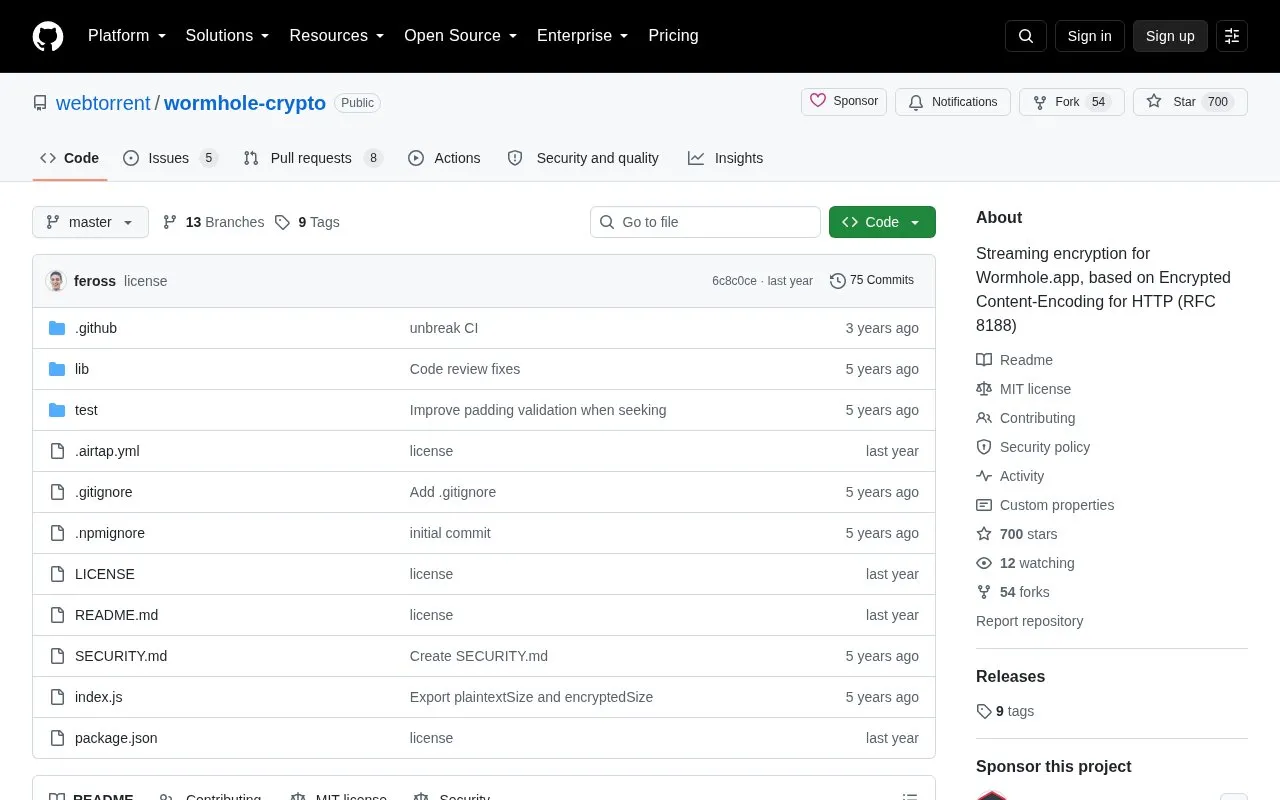Click the Sign up button
This screenshot has height=800, width=1280.
pyautogui.click(x=1170, y=36)
